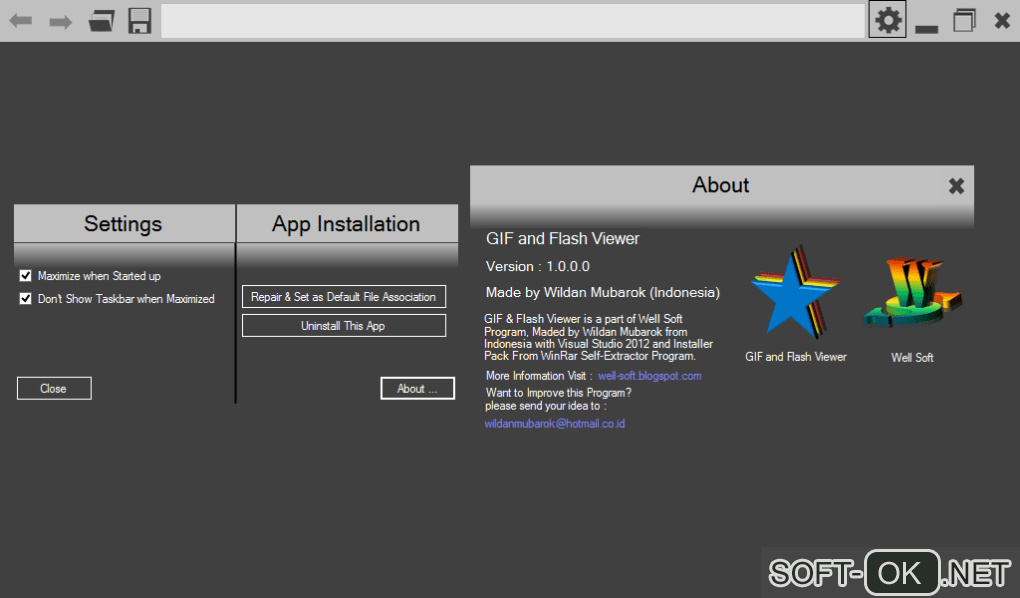Viewport: 1020px width, 598px height.
Task: Select the App Installation panel header
Action: pos(347,224)
